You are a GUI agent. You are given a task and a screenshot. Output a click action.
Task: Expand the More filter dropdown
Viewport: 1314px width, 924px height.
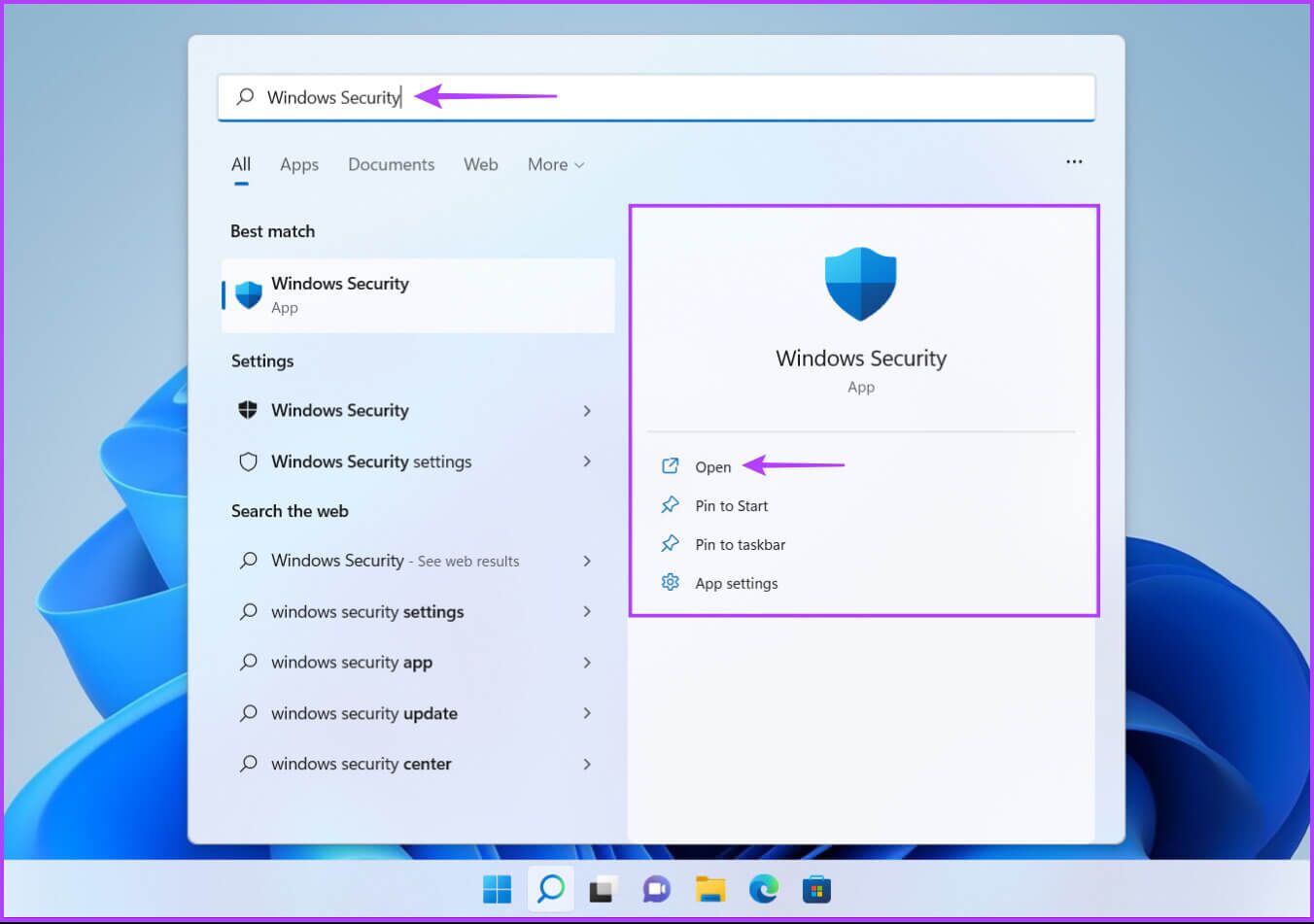(x=556, y=165)
